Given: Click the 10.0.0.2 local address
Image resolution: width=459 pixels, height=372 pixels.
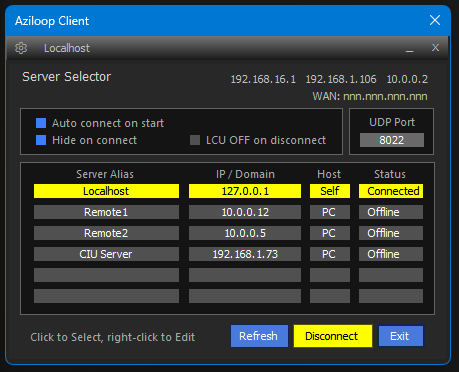Looking at the screenshot, I should [407, 79].
